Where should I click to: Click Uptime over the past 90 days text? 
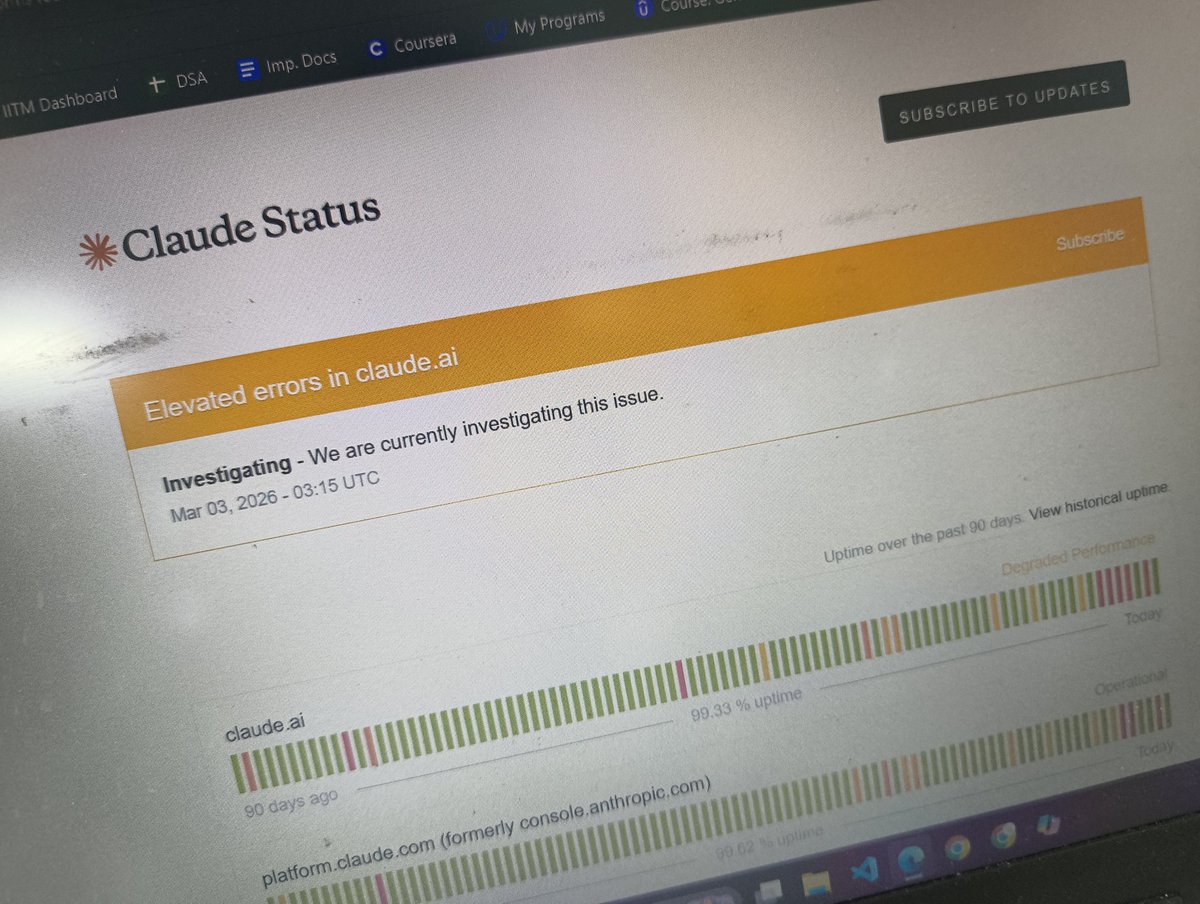pyautogui.click(x=923, y=538)
